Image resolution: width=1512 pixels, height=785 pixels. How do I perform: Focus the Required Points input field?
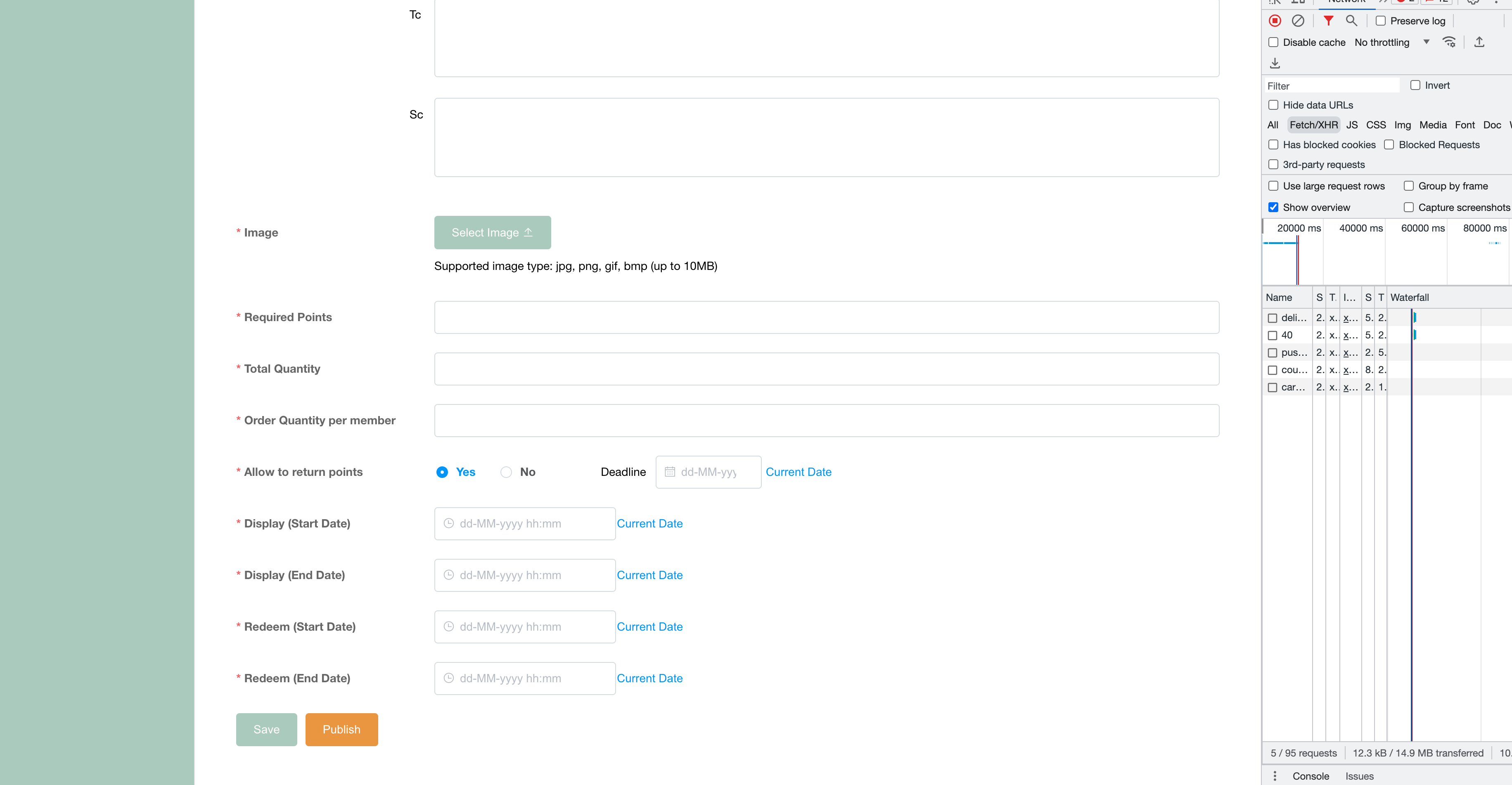(x=826, y=317)
